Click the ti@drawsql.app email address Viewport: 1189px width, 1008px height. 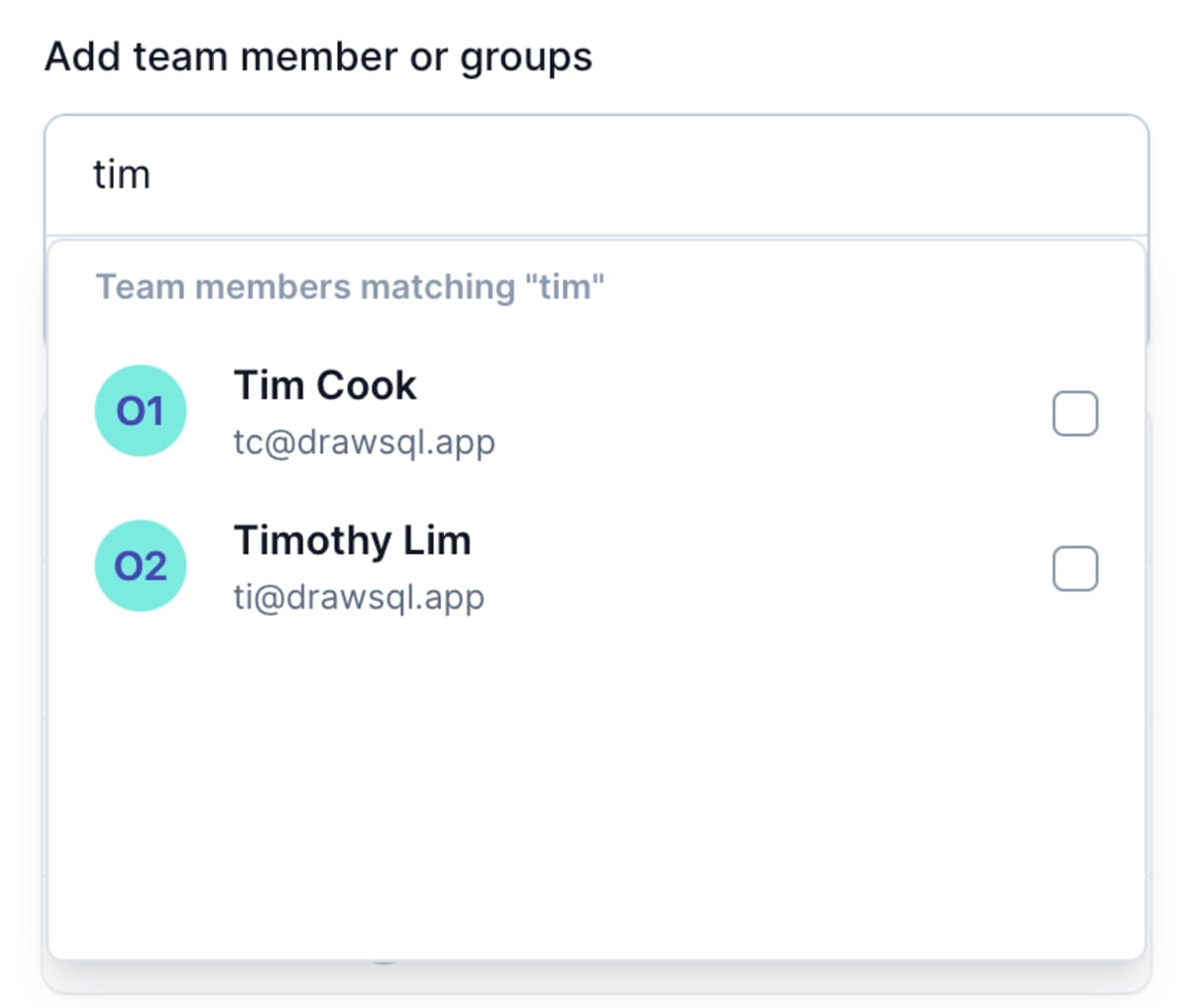pos(359,597)
